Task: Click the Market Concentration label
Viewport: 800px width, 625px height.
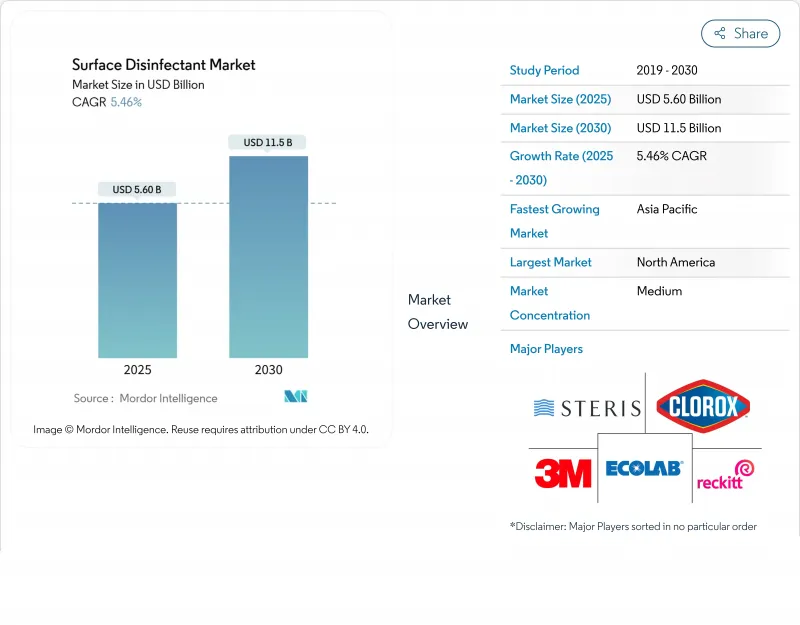Action: [549, 303]
